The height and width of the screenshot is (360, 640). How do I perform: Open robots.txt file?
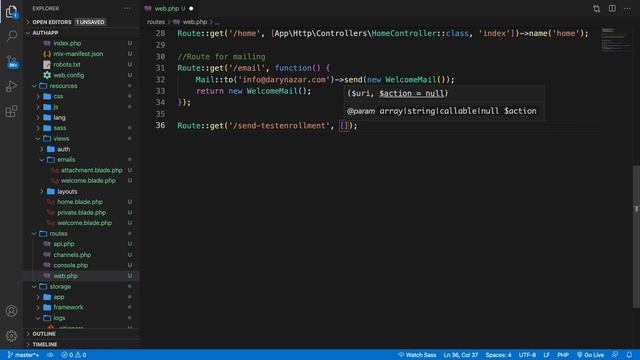pyautogui.click(x=67, y=64)
